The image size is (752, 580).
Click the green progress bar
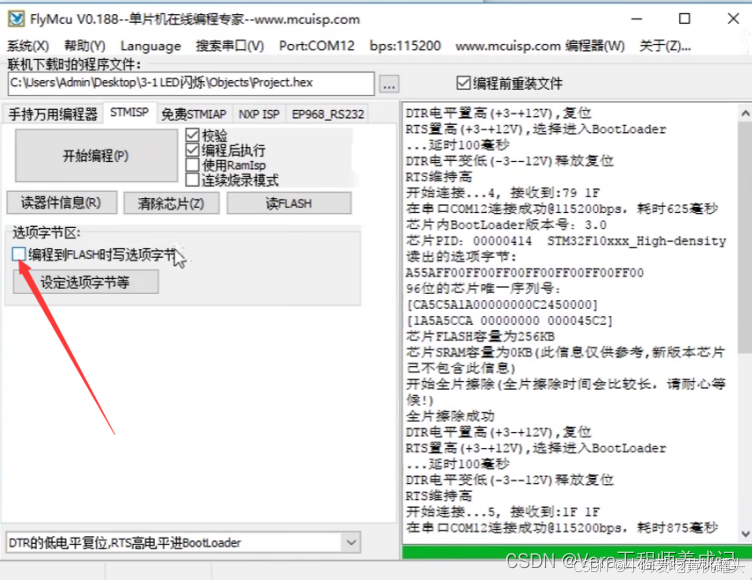tap(577, 552)
